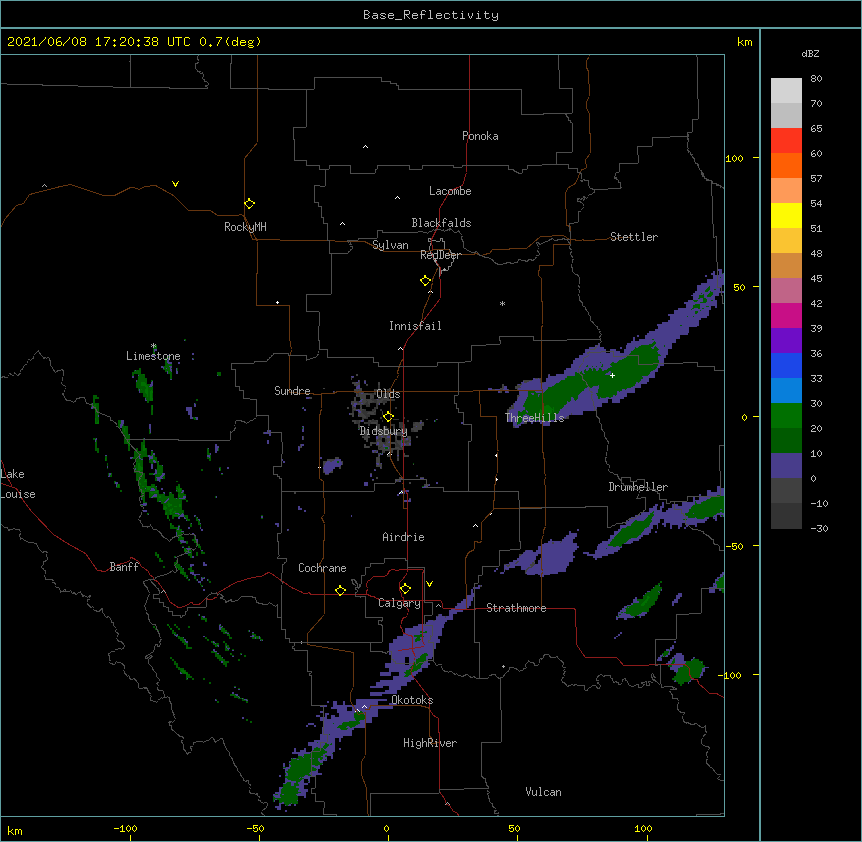Click the yellow V marker northwest of RockyMH
The height and width of the screenshot is (842, 862).
pyautogui.click(x=175, y=184)
